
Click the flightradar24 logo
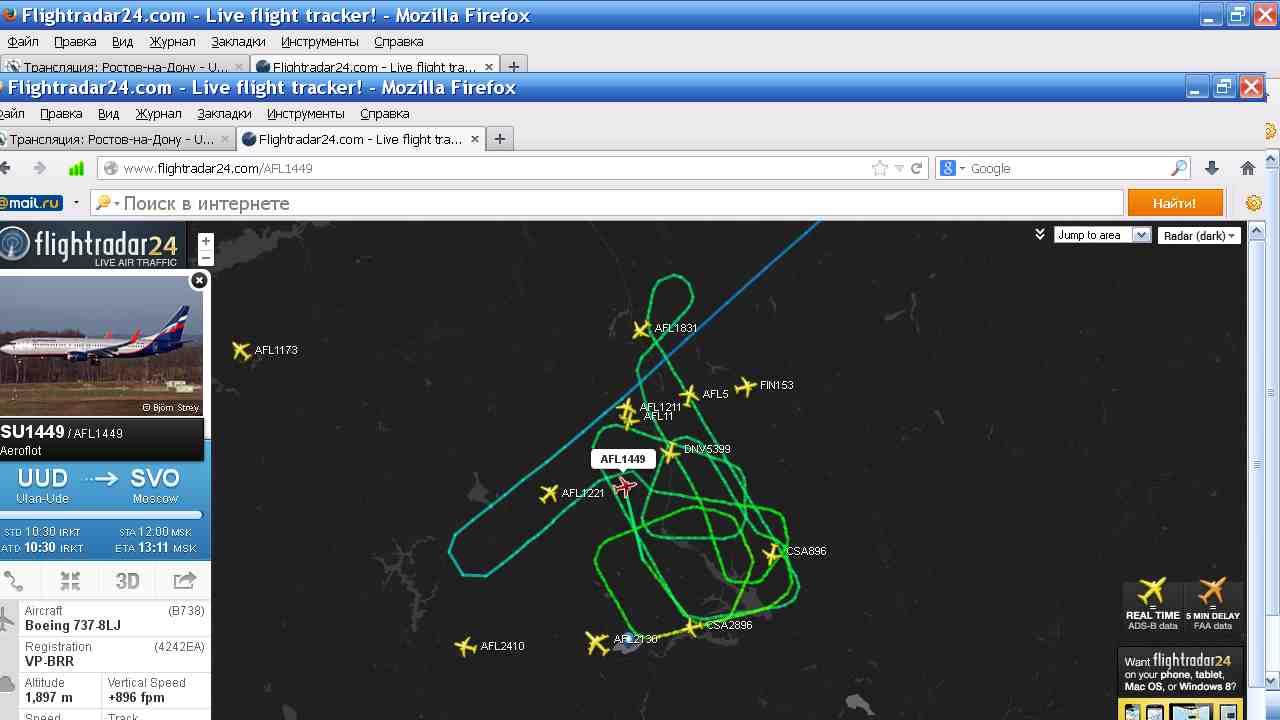point(91,245)
